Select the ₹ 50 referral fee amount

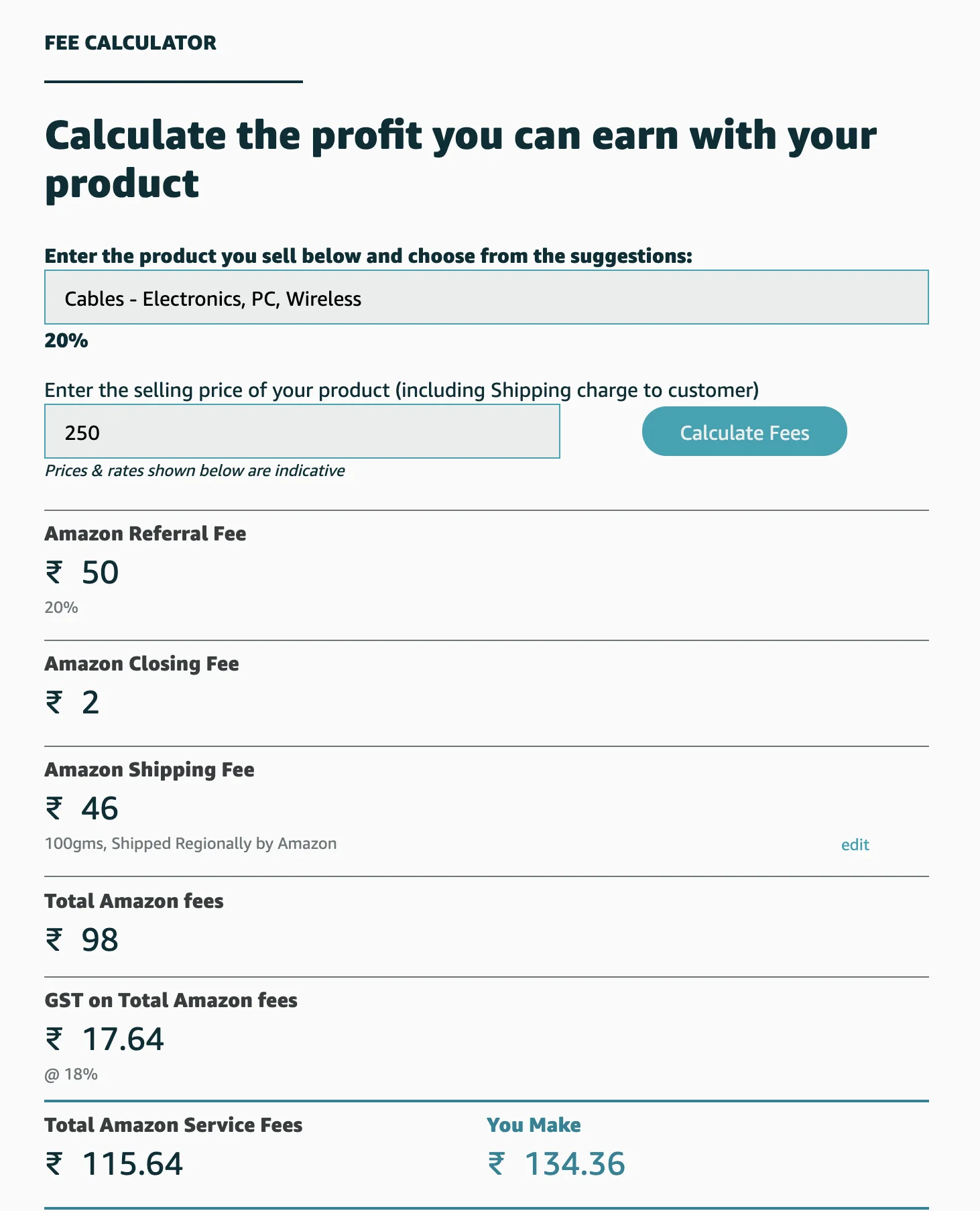tap(82, 573)
